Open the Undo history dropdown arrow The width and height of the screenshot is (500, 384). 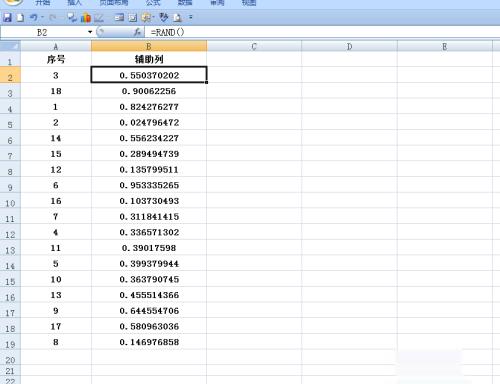tap(42, 17)
